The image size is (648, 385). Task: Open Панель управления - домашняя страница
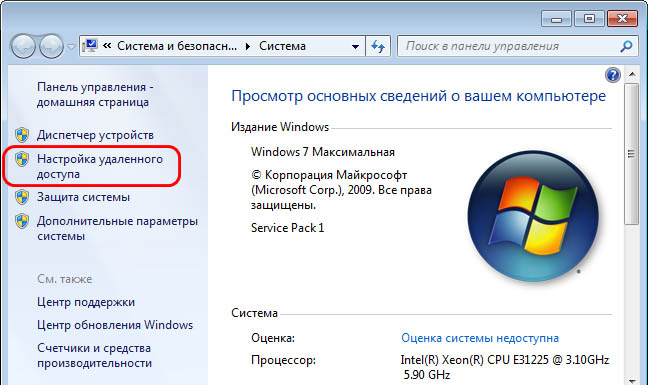click(x=95, y=95)
